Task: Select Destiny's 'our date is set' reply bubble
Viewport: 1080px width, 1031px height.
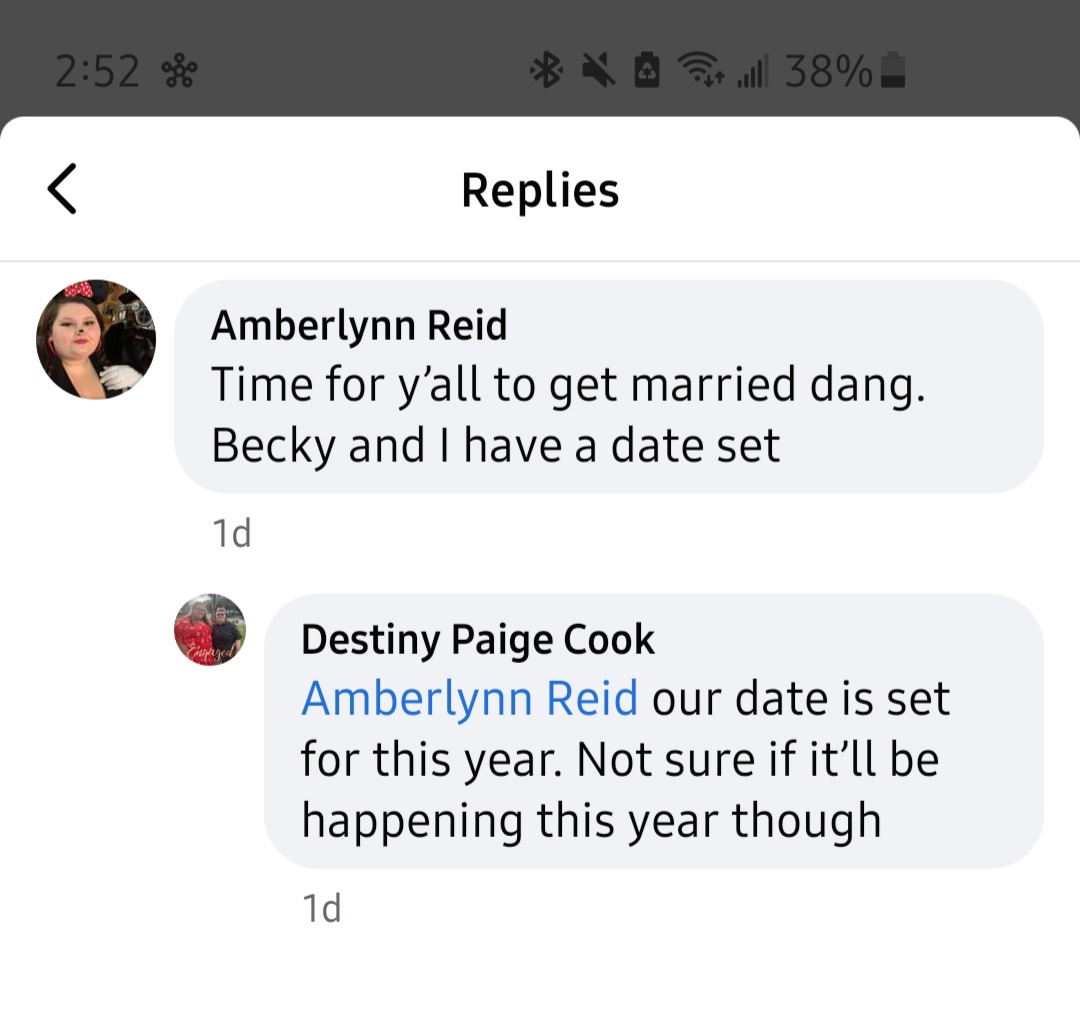Action: [654, 731]
